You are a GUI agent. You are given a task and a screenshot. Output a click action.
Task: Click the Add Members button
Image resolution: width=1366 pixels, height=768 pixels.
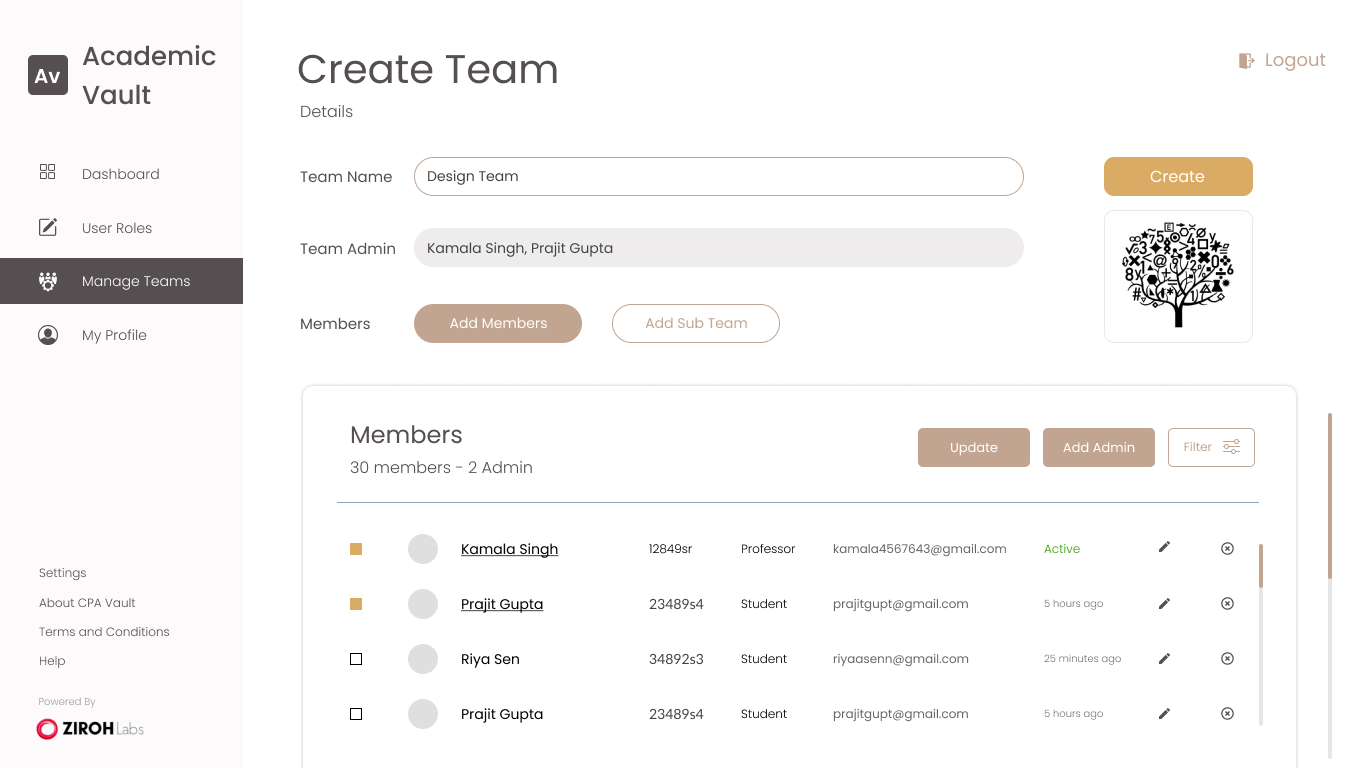click(x=498, y=323)
